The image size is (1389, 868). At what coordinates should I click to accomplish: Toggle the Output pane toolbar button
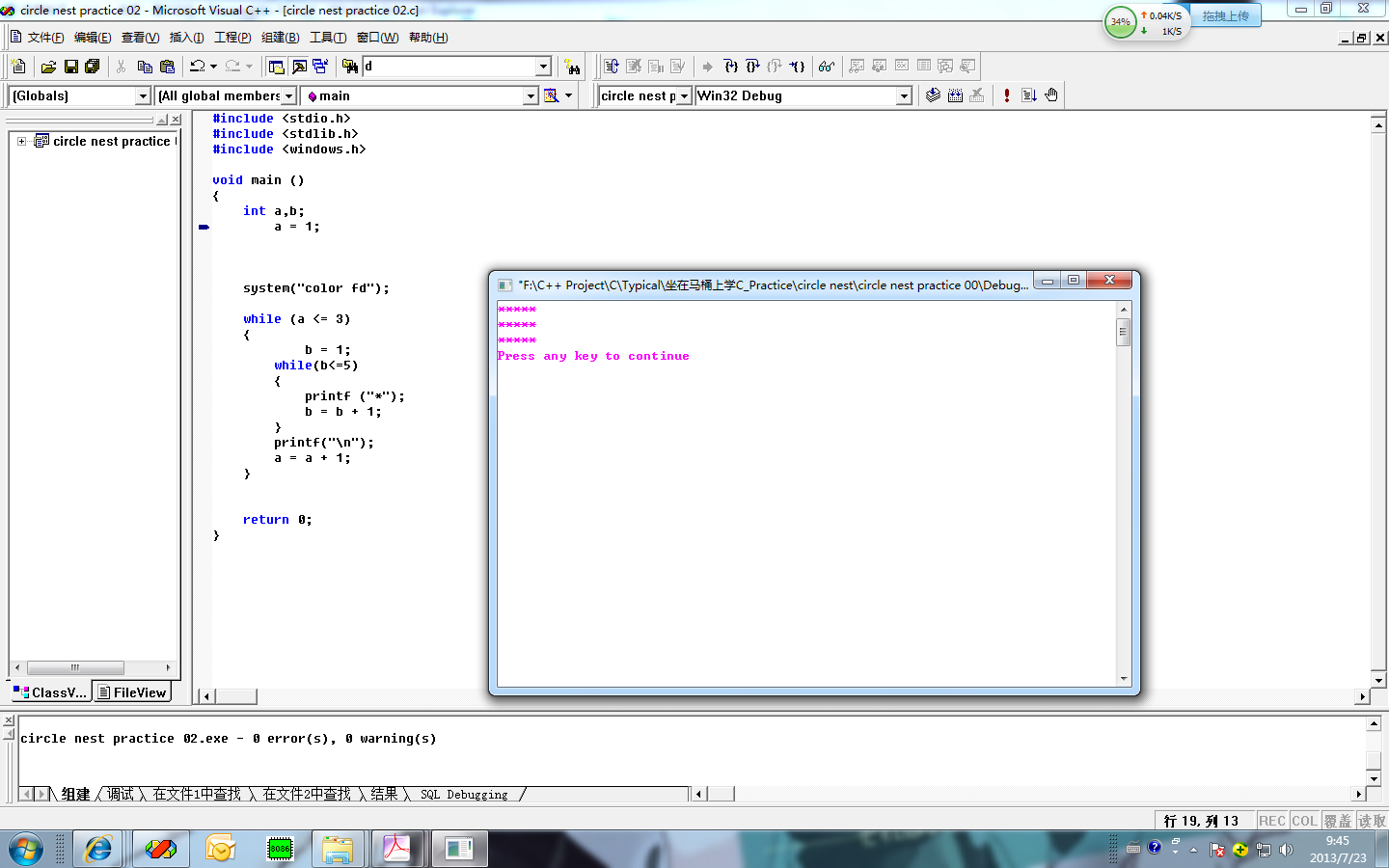(x=299, y=67)
